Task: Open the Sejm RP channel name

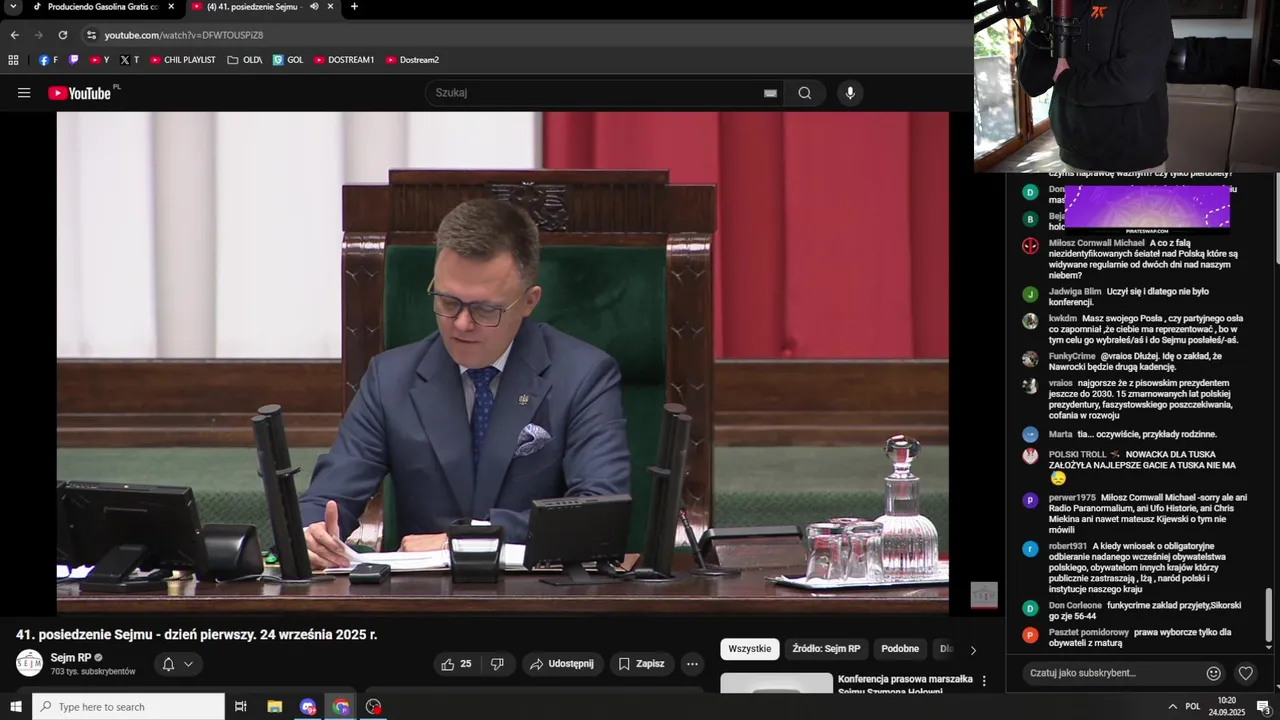Action: coord(71,658)
